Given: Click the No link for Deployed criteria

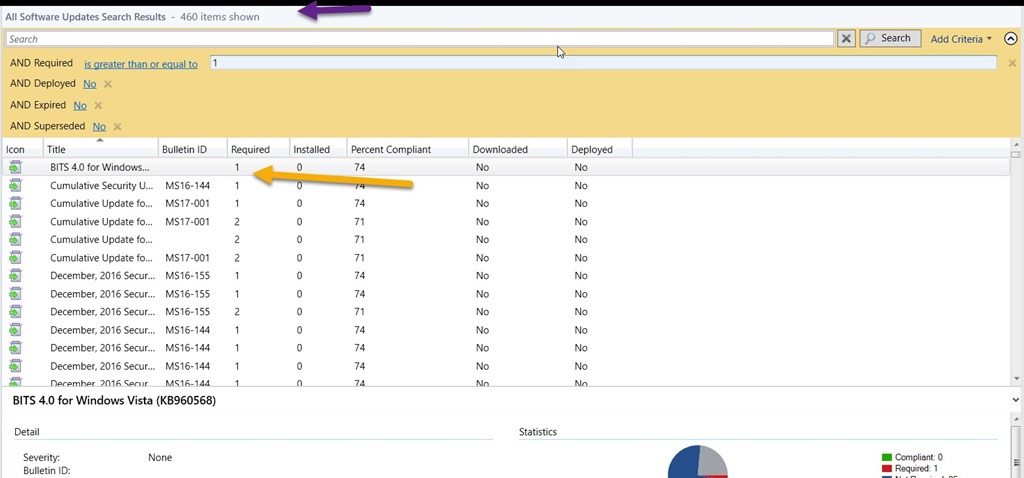Looking at the screenshot, I should tap(89, 84).
